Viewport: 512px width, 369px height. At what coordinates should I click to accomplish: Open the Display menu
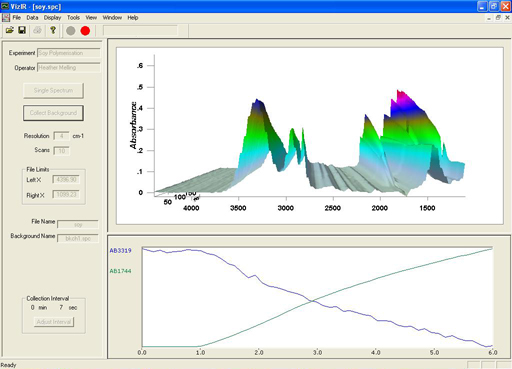(x=52, y=18)
